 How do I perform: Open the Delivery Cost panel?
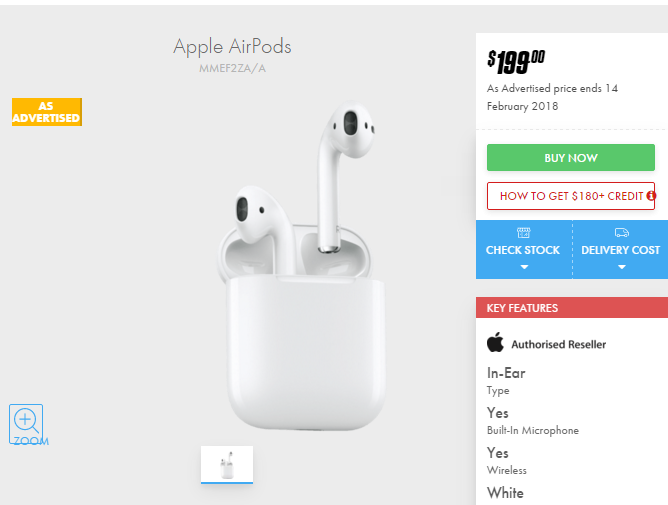[621, 249]
